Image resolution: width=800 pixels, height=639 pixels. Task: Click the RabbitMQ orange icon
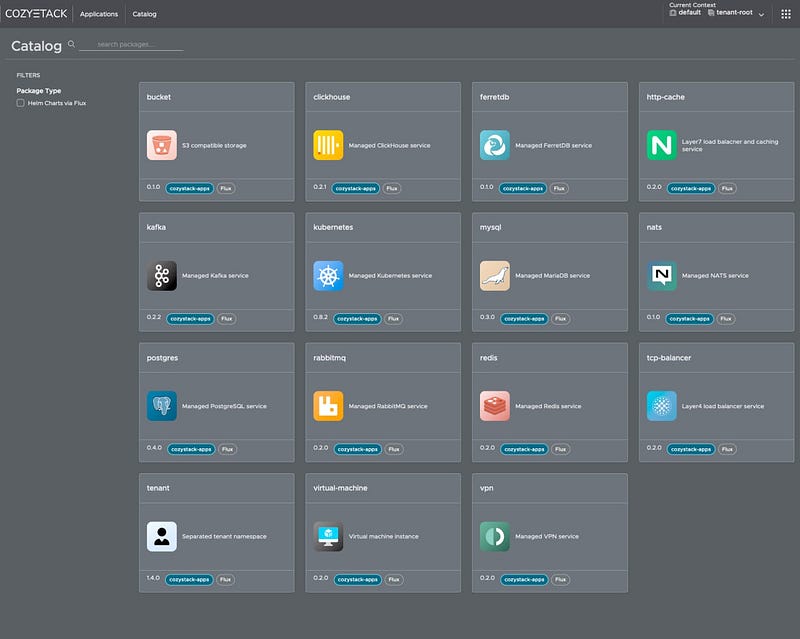pos(328,406)
